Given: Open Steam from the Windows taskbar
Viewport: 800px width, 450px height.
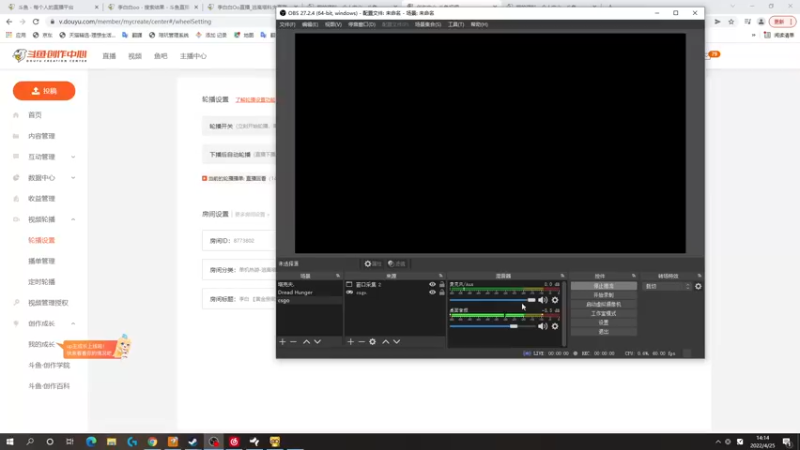Looking at the screenshot, I should pos(193,441).
